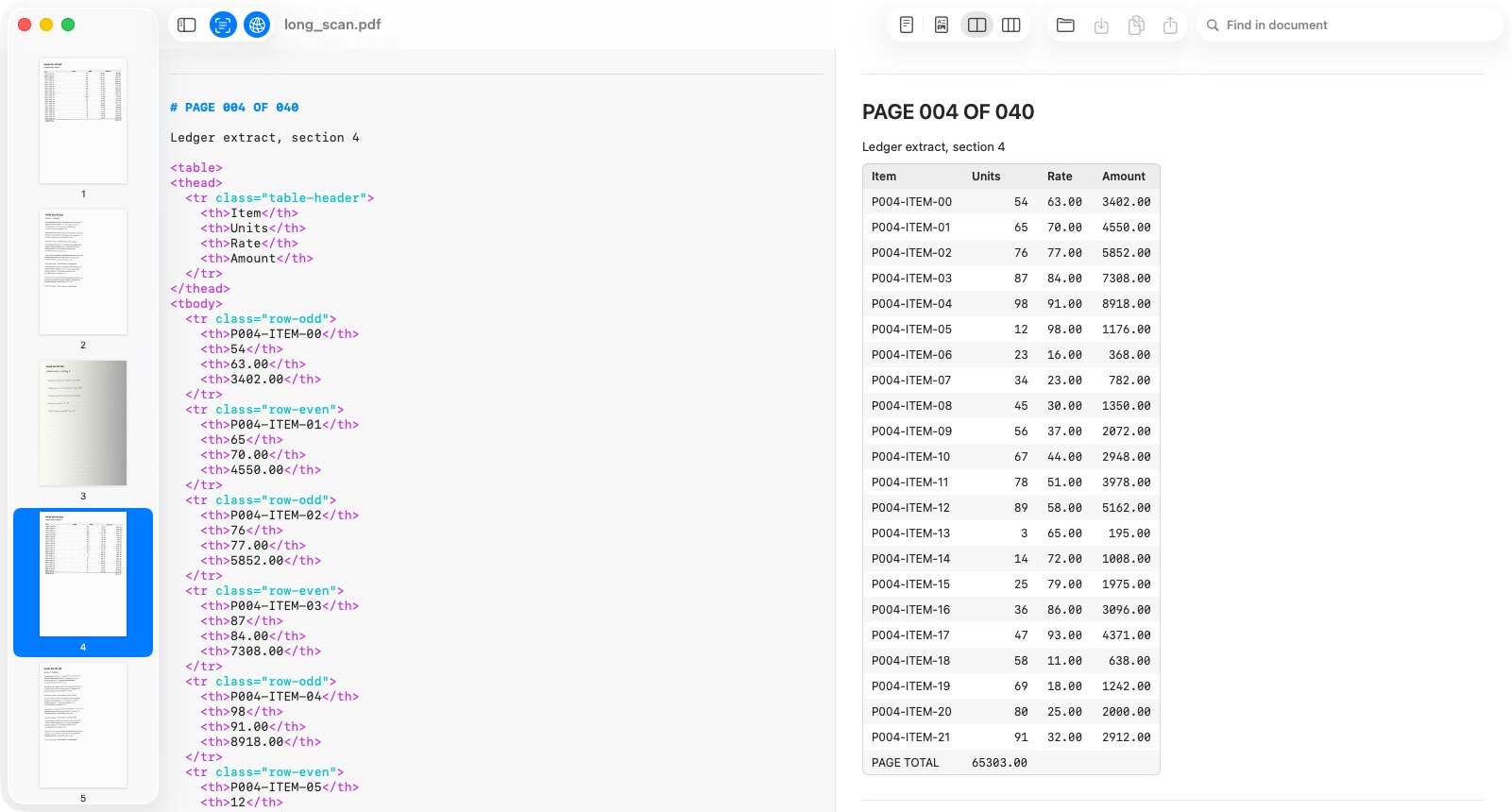Select the P004-ITEM-13 table cell

(x=910, y=533)
